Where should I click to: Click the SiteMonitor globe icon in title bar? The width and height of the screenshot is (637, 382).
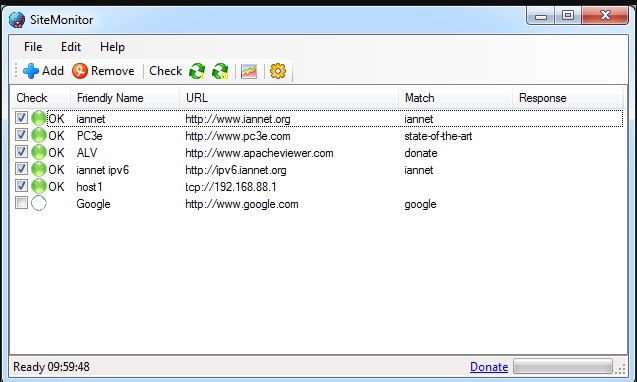(x=17, y=20)
